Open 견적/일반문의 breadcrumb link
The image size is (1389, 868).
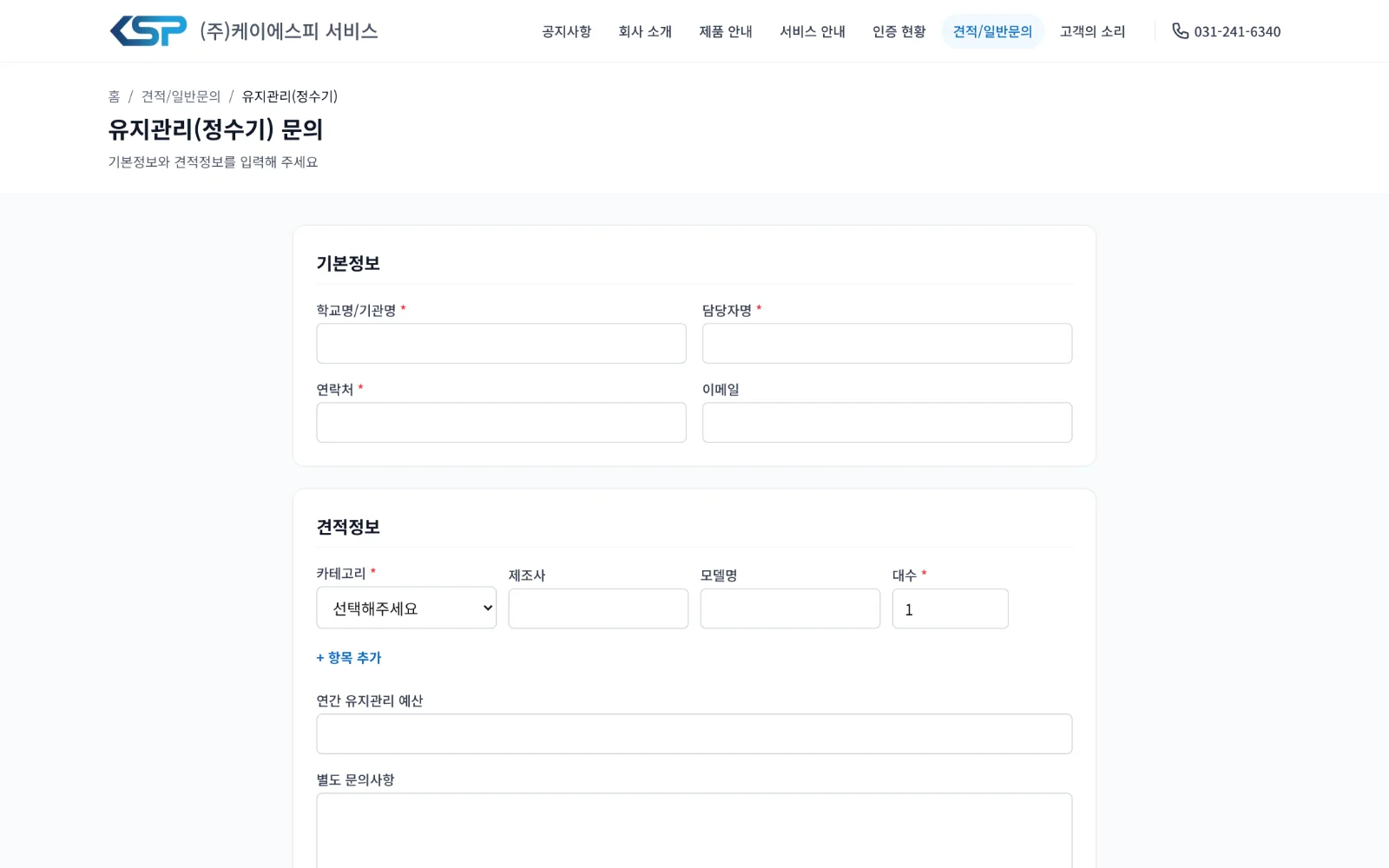181,96
